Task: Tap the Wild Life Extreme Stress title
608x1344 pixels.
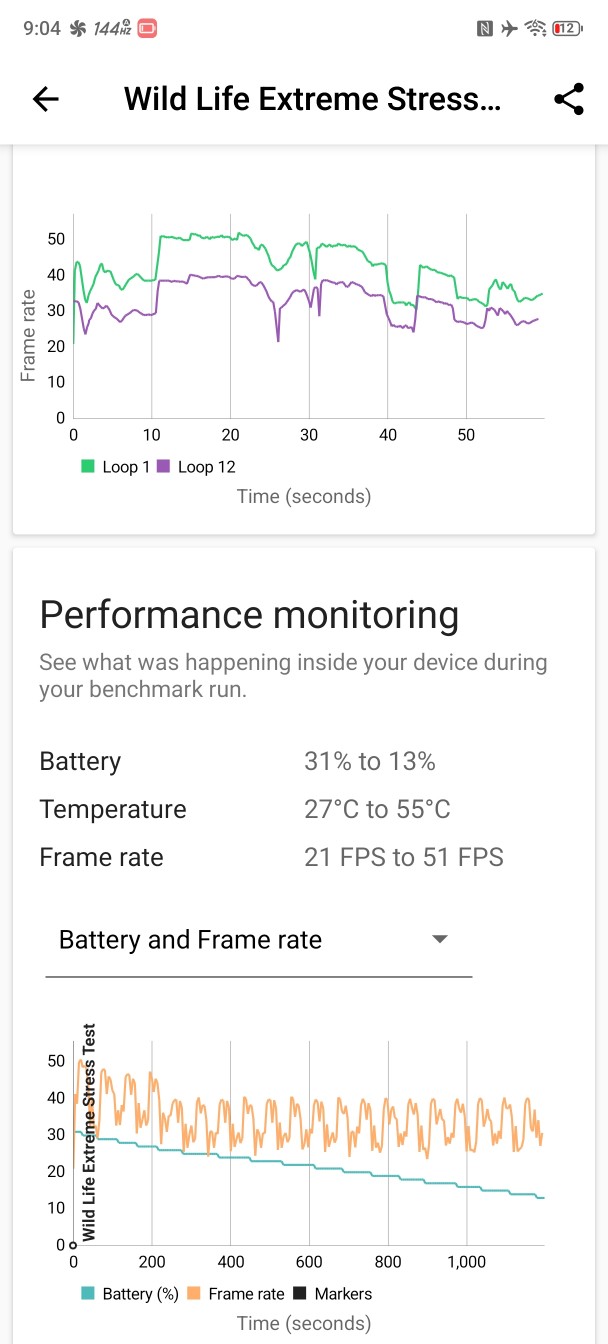Action: (311, 99)
